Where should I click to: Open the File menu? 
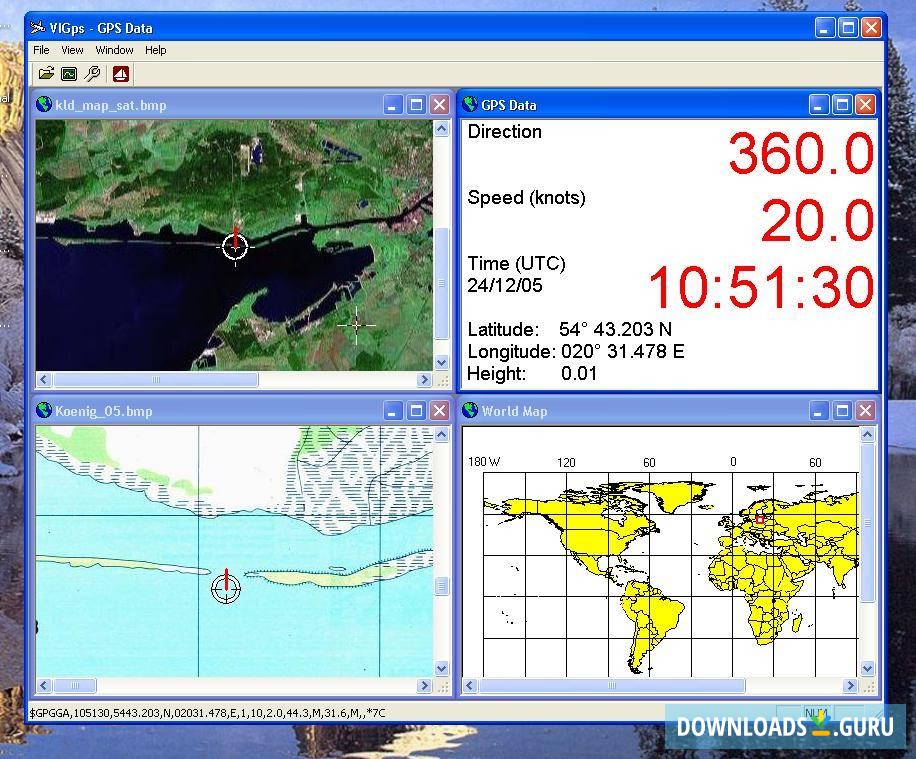pyautogui.click(x=41, y=50)
